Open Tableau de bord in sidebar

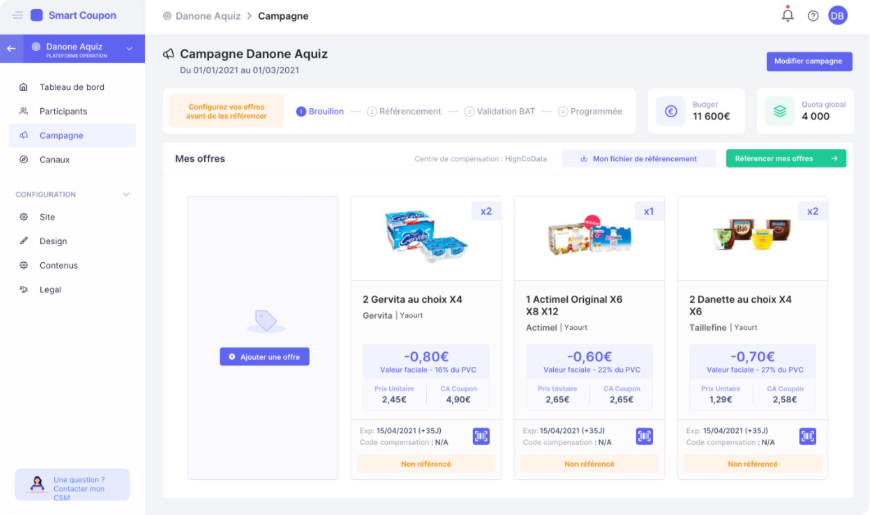[x=71, y=87]
